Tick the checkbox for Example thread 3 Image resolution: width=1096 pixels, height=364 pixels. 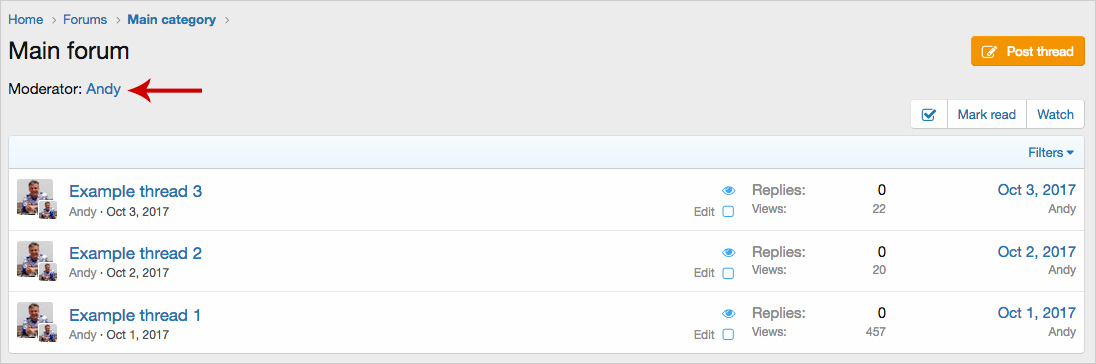(728, 212)
